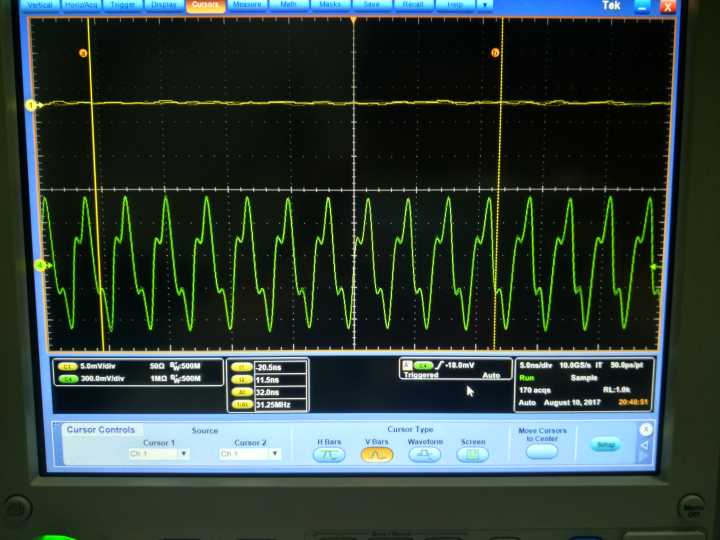Image resolution: width=720 pixels, height=540 pixels.
Task: Click the trigger level arrow on right graticule edge
Action: tap(655, 266)
